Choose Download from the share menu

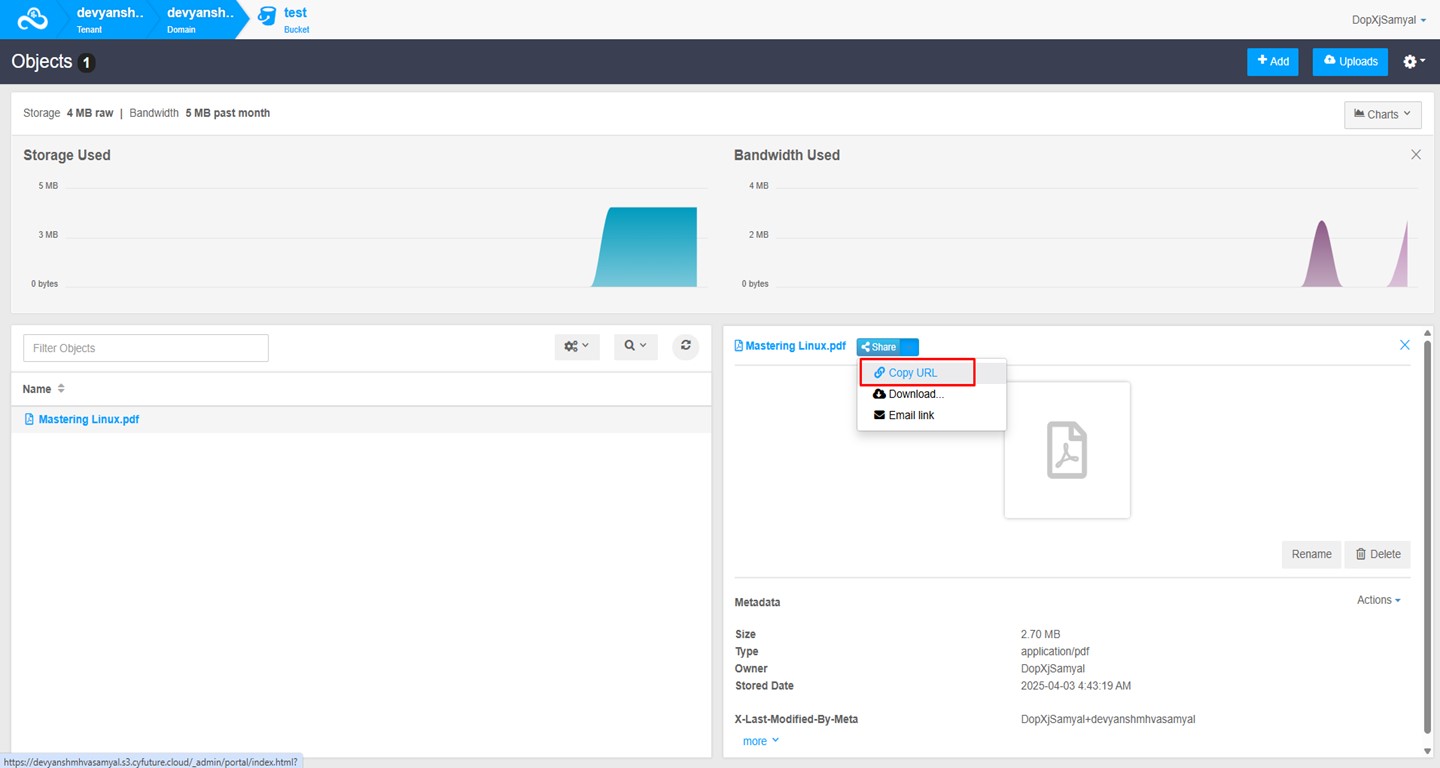915,394
